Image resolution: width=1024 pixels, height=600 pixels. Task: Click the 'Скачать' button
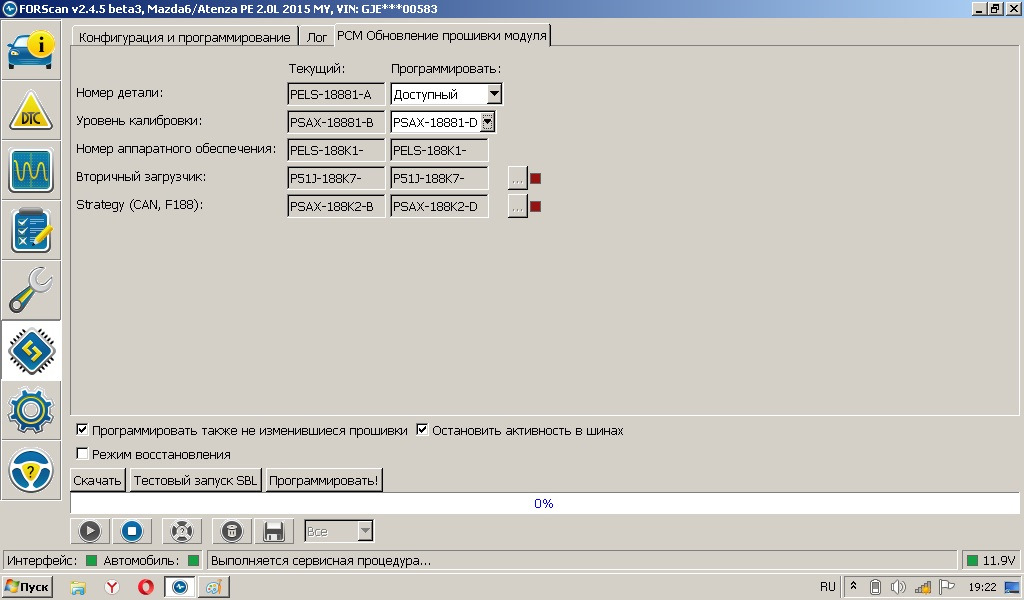(97, 481)
